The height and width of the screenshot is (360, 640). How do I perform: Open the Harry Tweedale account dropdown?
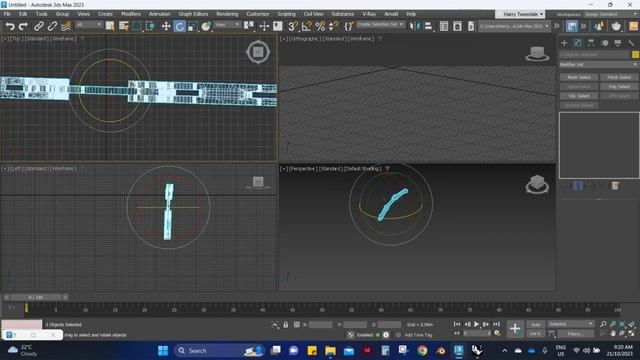[520, 14]
